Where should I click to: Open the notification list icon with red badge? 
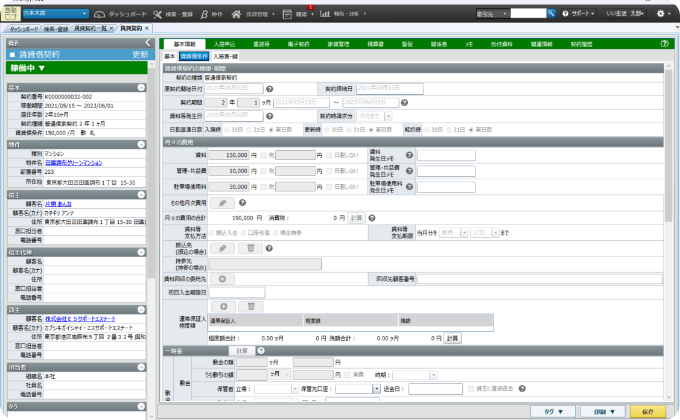coord(287,14)
